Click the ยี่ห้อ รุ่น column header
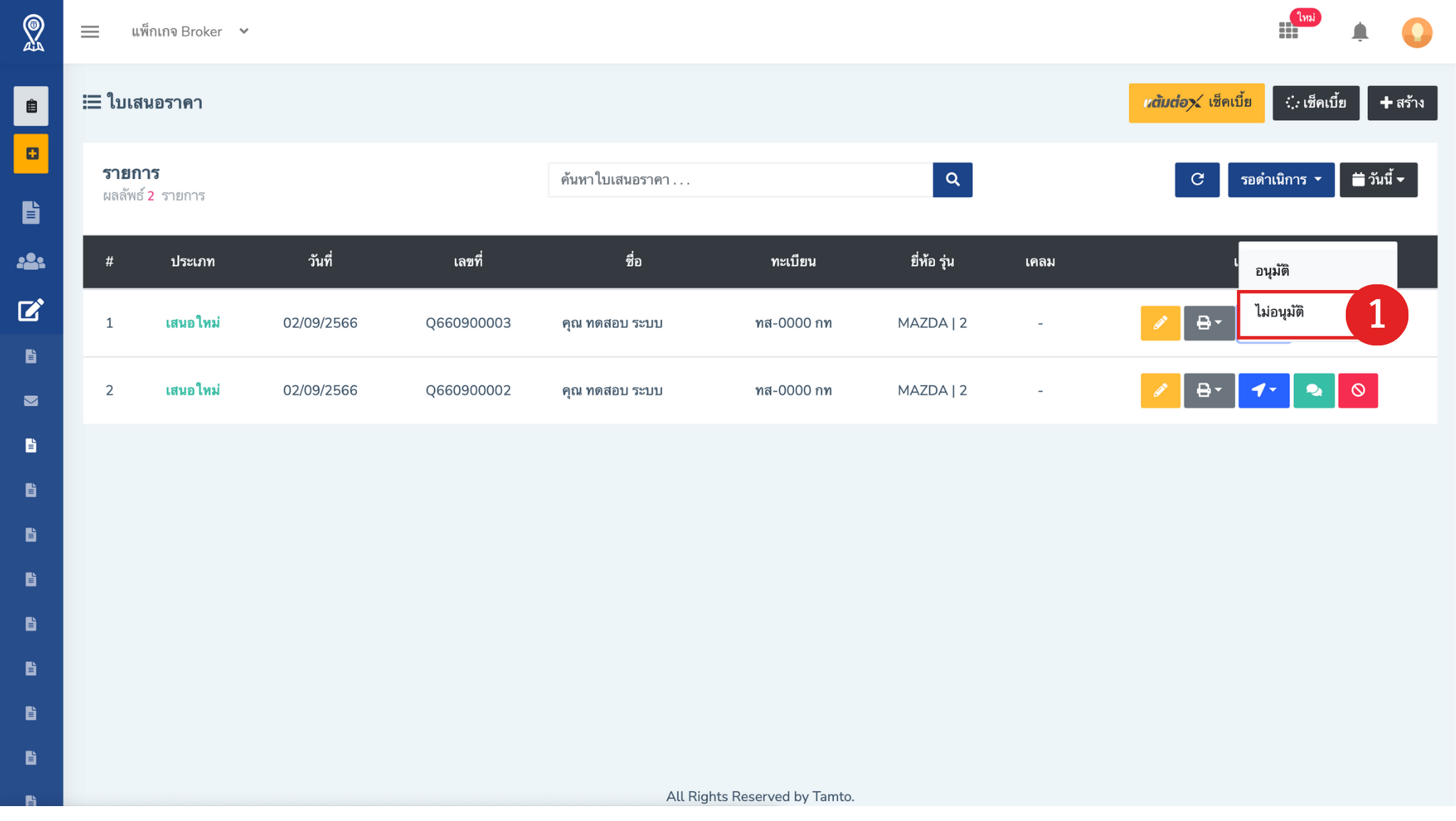 pyautogui.click(x=932, y=261)
